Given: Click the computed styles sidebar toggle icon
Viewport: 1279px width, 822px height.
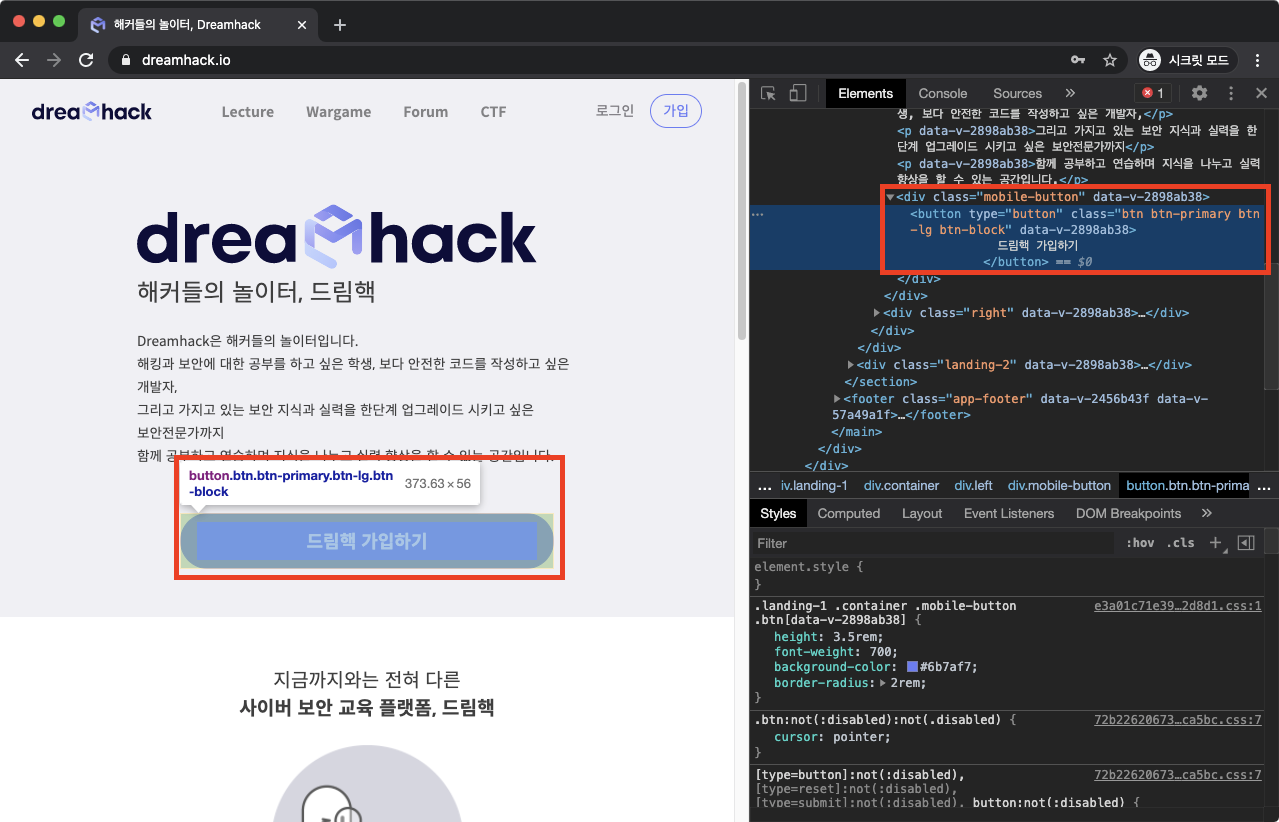Looking at the screenshot, I should pos(1246,543).
